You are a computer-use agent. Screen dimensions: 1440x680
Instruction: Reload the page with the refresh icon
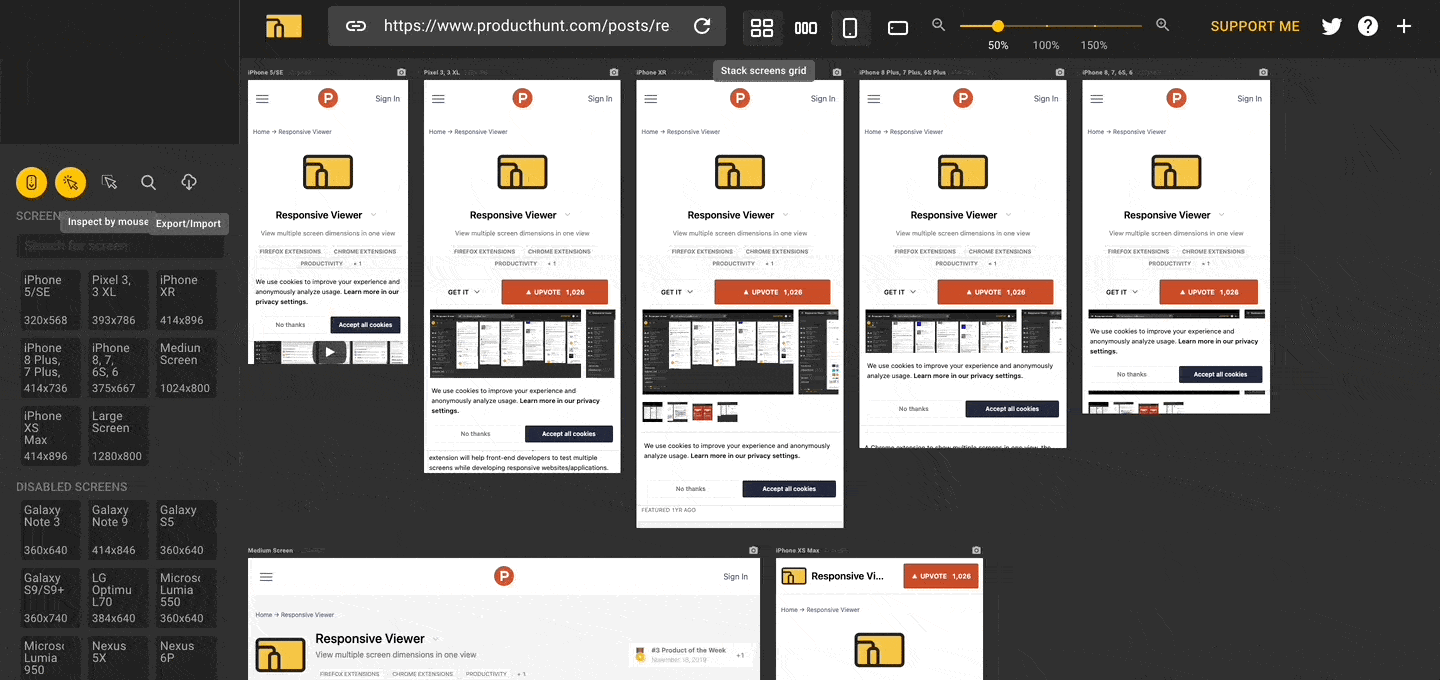coord(702,26)
